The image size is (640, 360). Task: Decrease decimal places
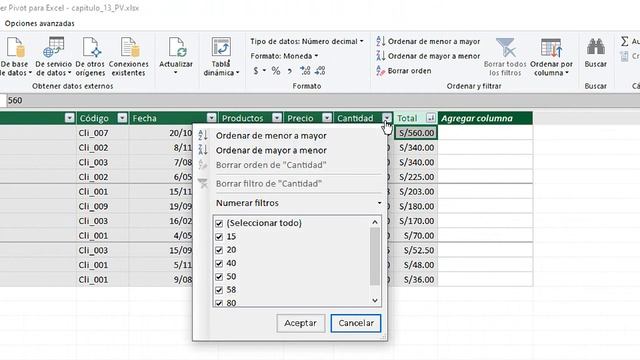(320, 71)
